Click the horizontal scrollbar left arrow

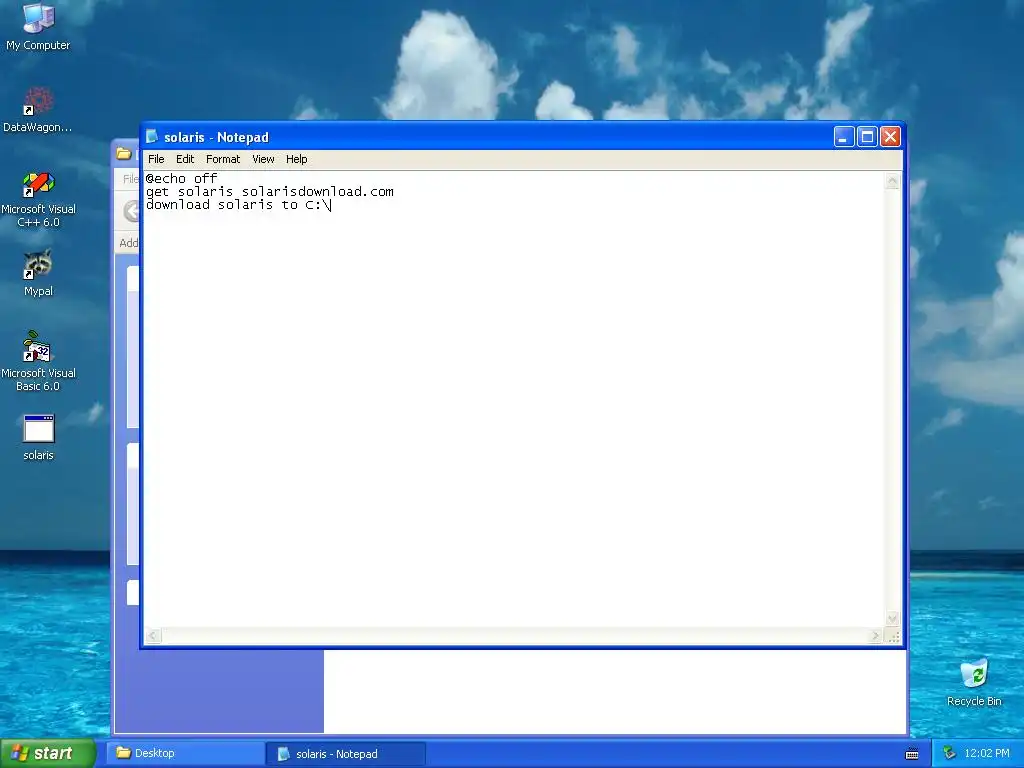(153, 635)
